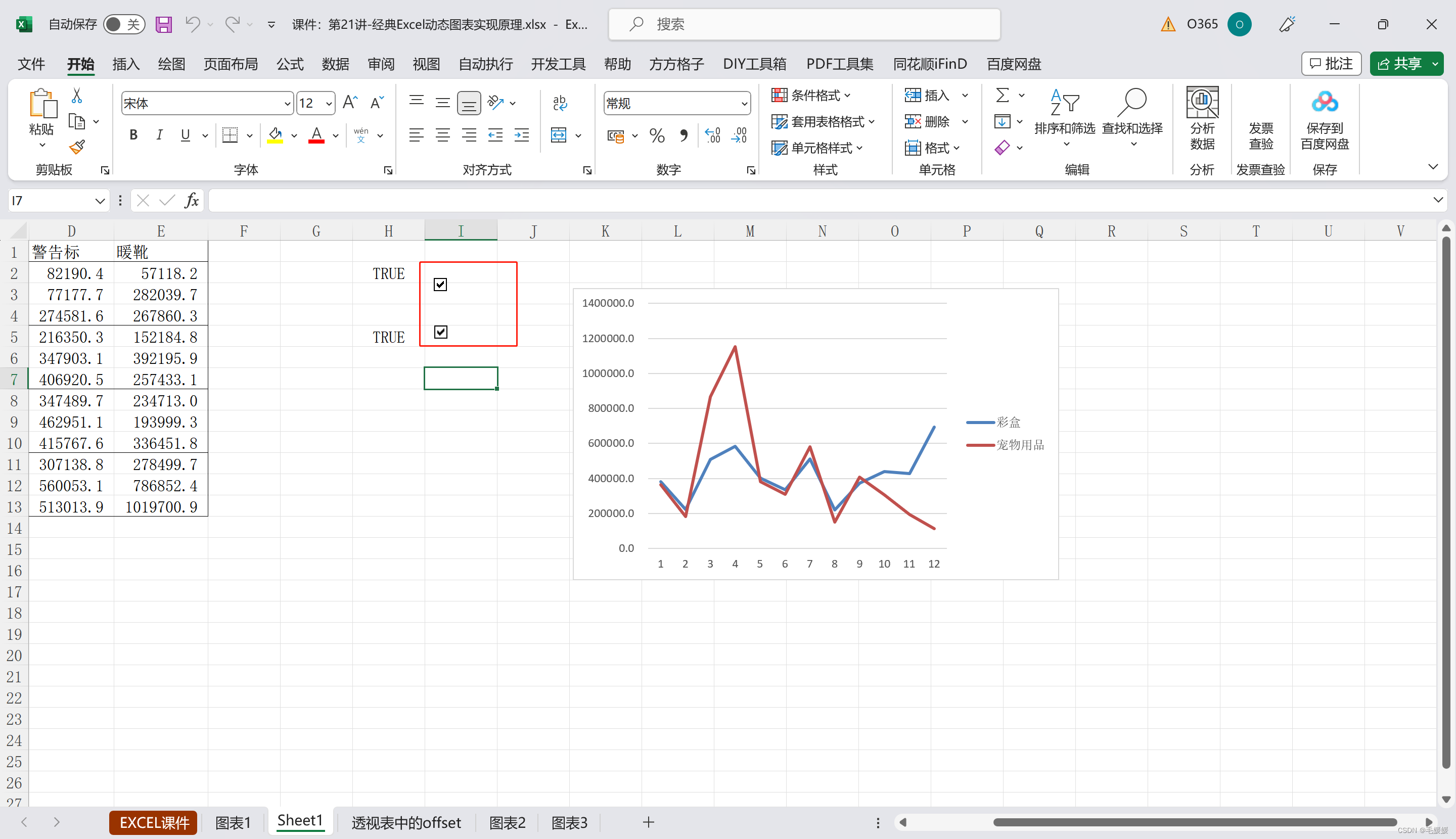The image size is (1456, 839).
Task: Open the font size dropdown showing 12
Action: [x=329, y=104]
